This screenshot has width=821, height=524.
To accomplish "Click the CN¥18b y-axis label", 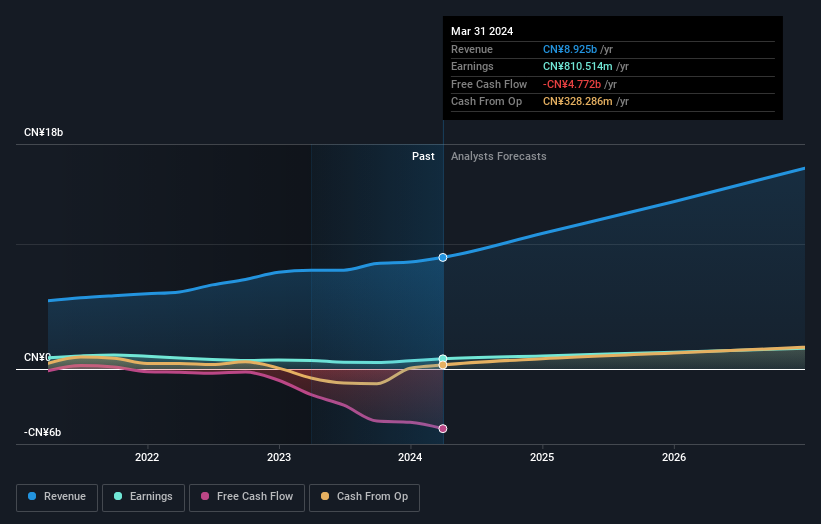I will tap(43, 132).
